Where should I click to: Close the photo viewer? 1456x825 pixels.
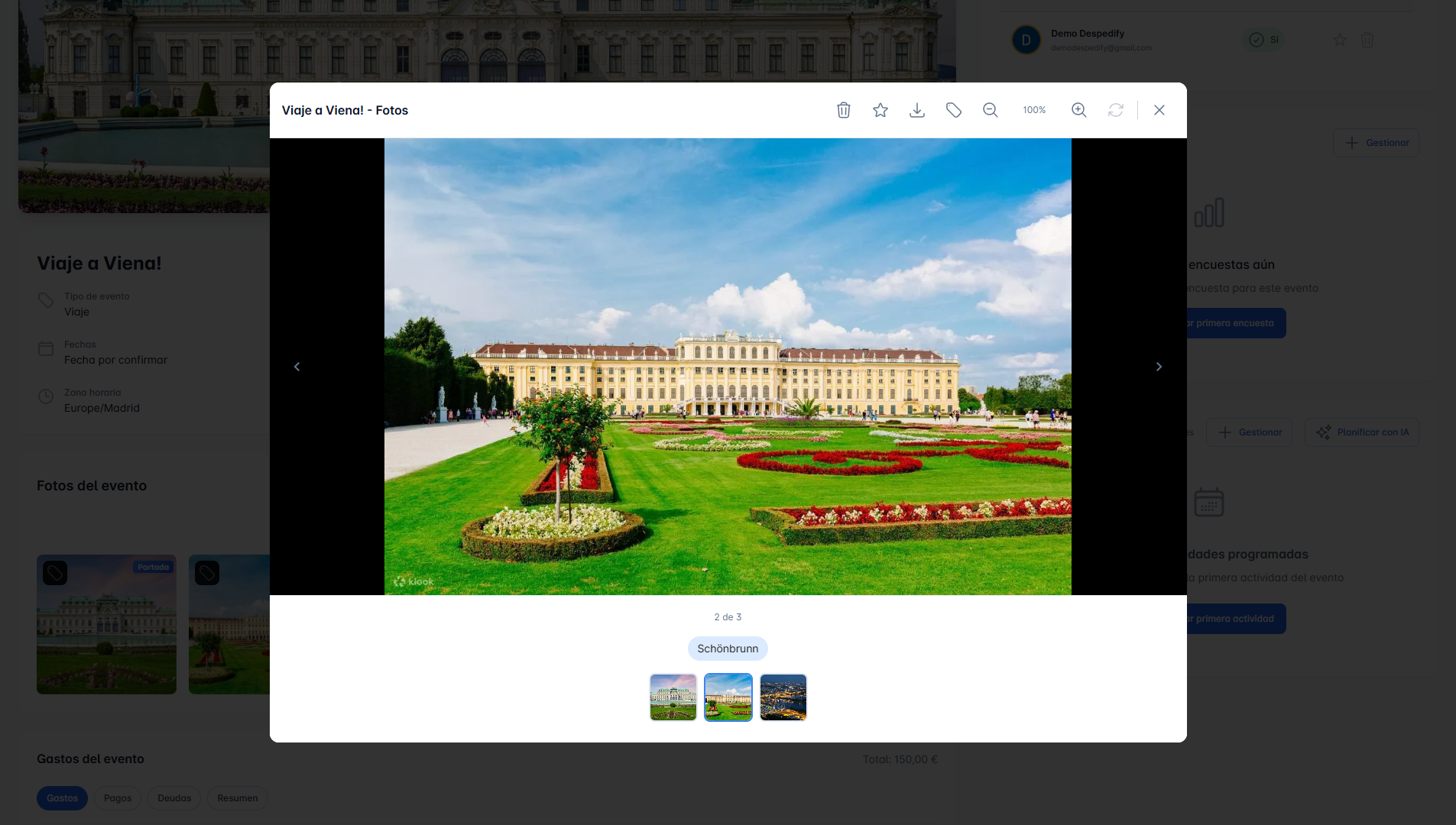(x=1159, y=110)
